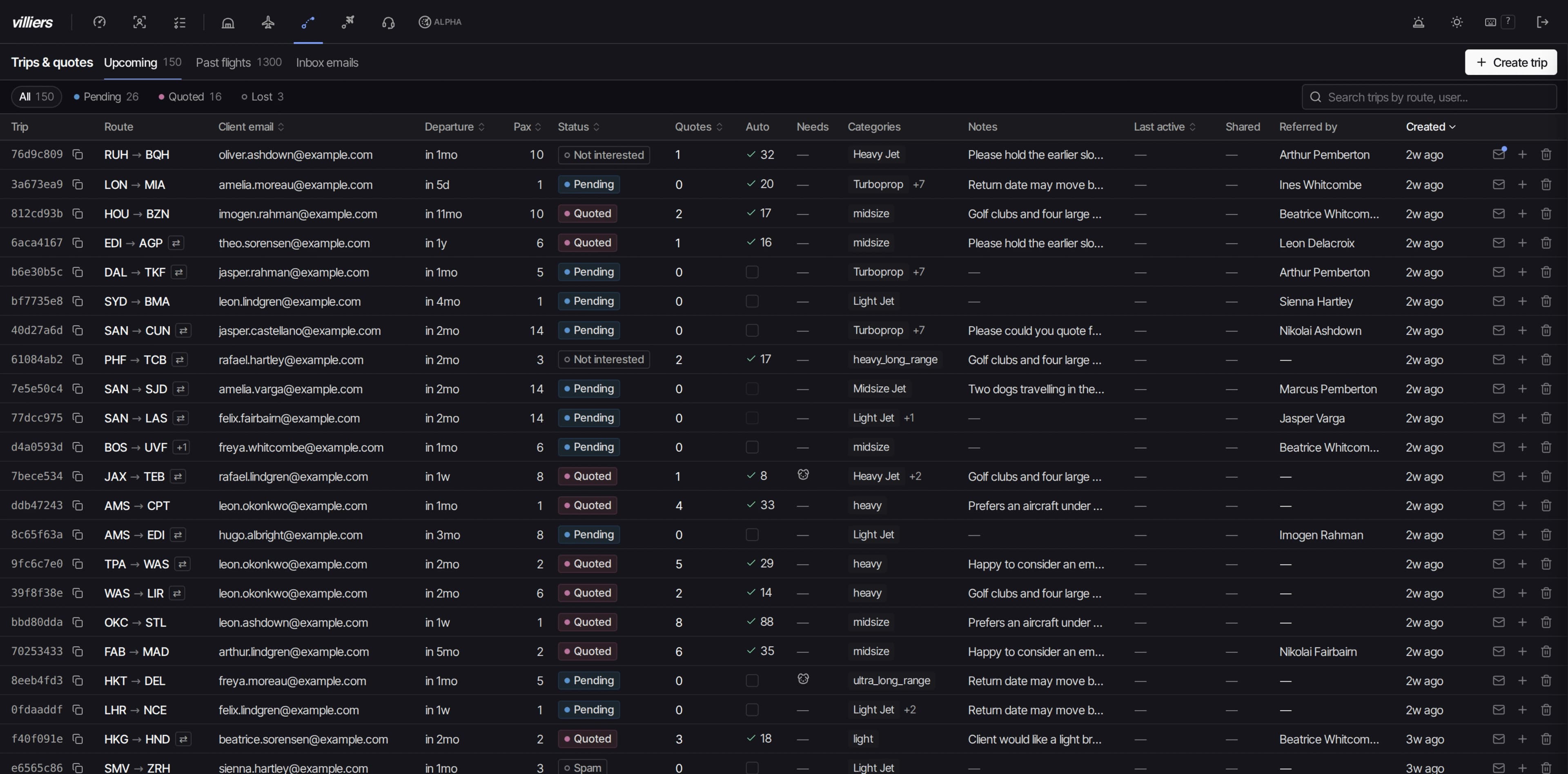Image resolution: width=1568 pixels, height=774 pixels.
Task: Open Inbox emails tab
Action: click(327, 62)
